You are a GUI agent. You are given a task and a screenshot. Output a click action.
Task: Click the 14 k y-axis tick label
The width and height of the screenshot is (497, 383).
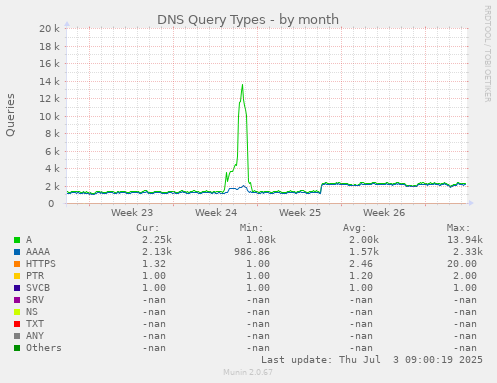[x=49, y=81]
